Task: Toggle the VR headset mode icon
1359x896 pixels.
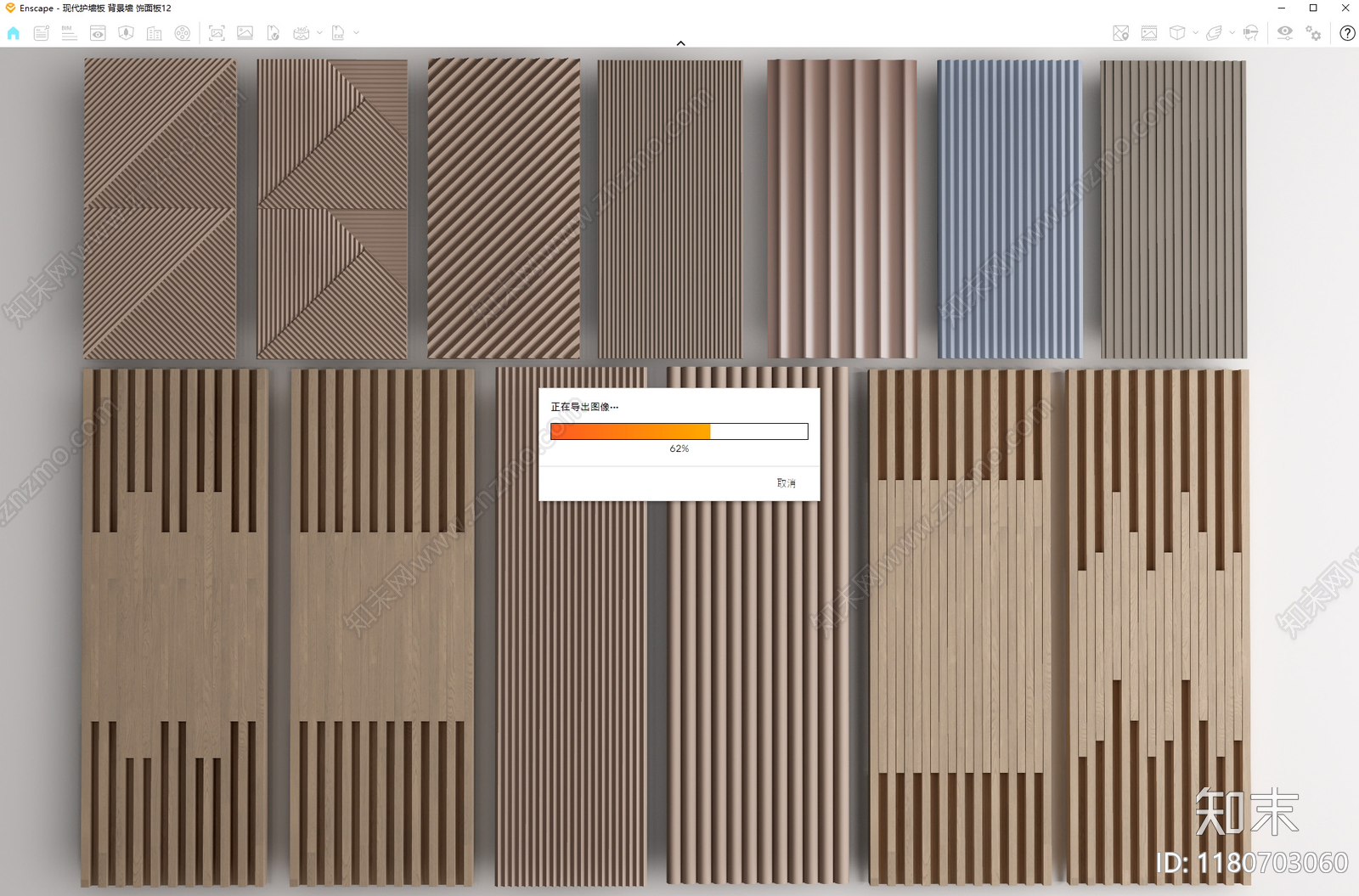Action: click(1251, 33)
